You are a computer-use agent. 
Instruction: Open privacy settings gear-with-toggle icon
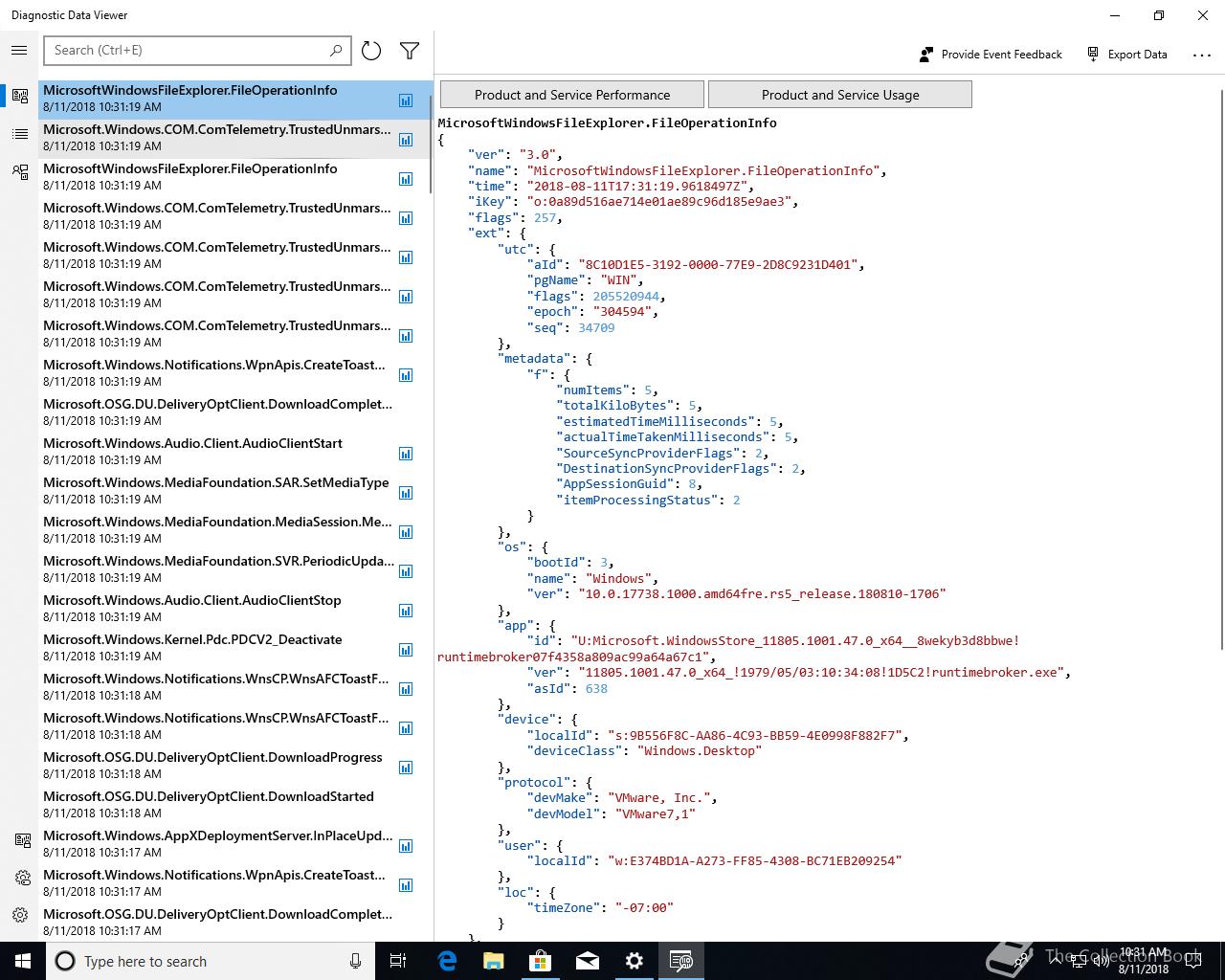coord(22,878)
